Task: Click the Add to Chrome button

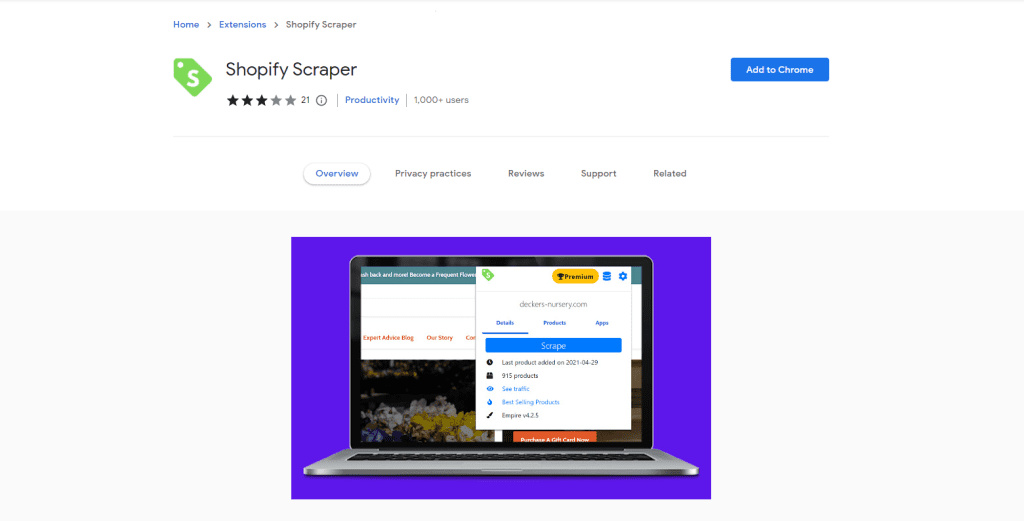Action: point(780,70)
